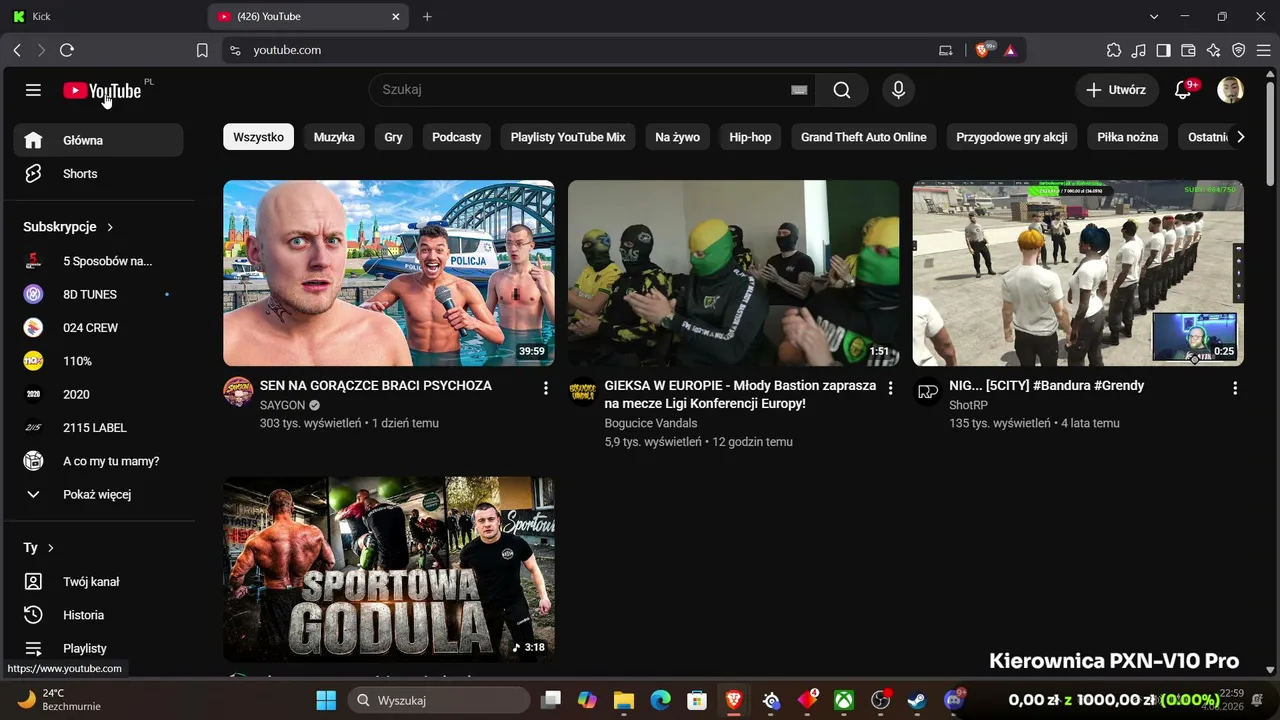Open a new browser tab
This screenshot has height=720, width=1280.
pyautogui.click(x=427, y=17)
